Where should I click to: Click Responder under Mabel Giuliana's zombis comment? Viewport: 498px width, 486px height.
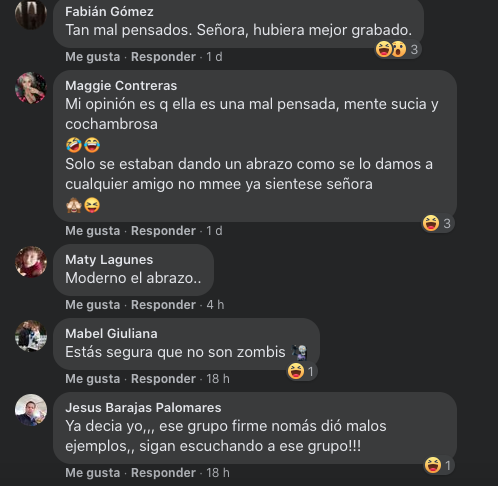pos(163,379)
